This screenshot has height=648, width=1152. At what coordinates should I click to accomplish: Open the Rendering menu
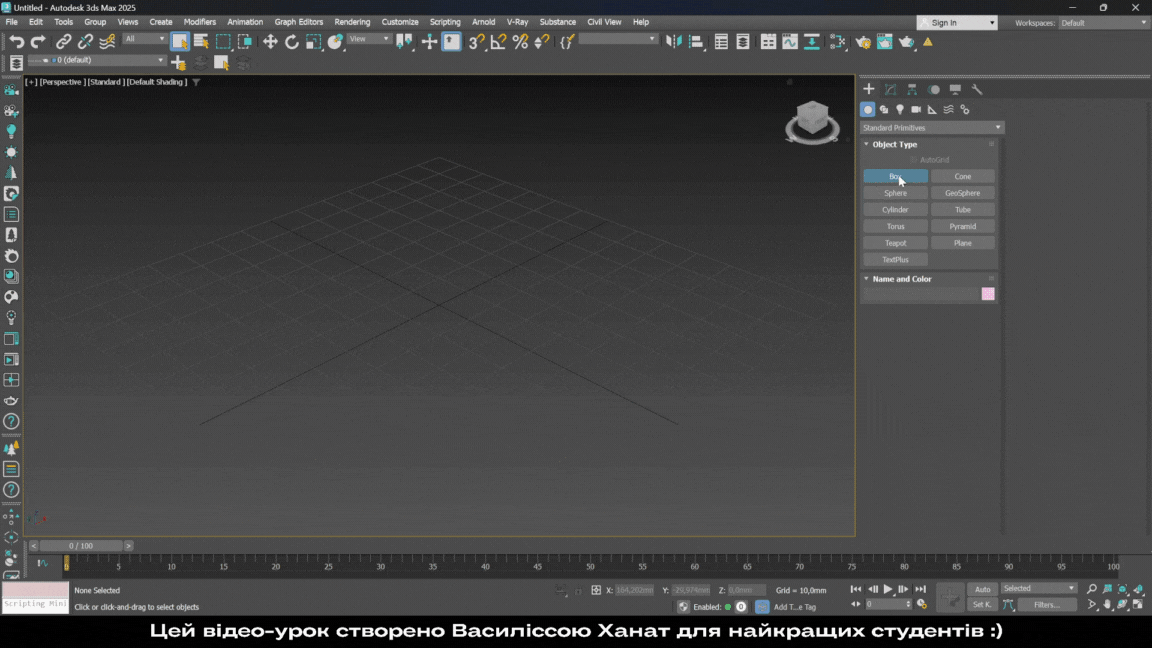pos(352,22)
